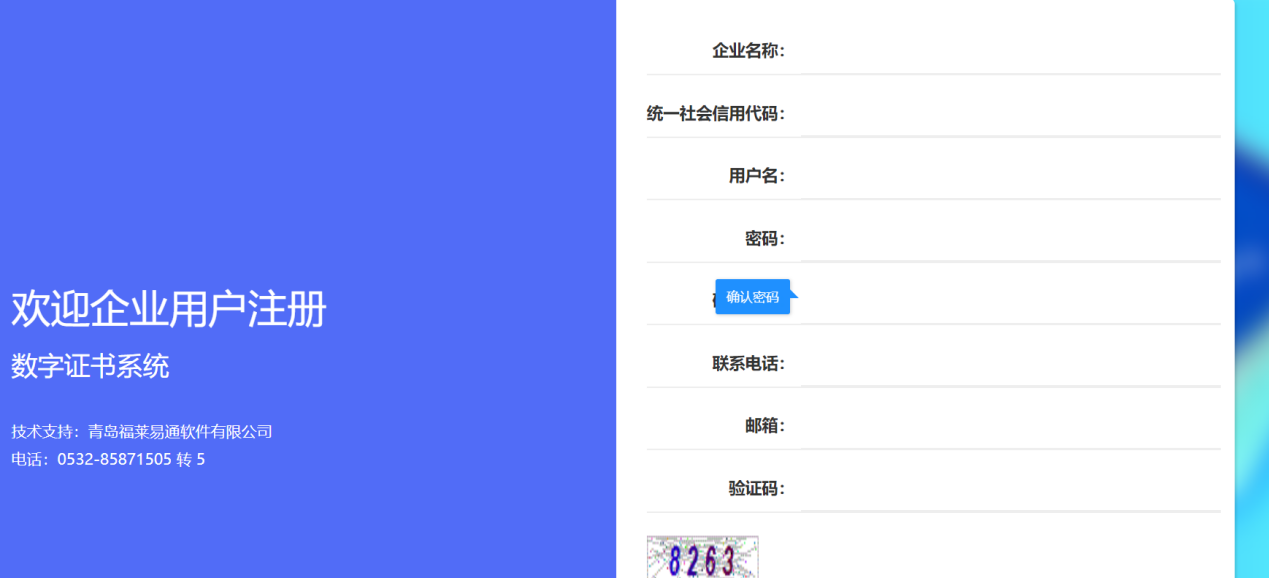Viewport: 1269px width, 578px height.
Task: Click the 企业名称 input field
Action: click(1010, 51)
